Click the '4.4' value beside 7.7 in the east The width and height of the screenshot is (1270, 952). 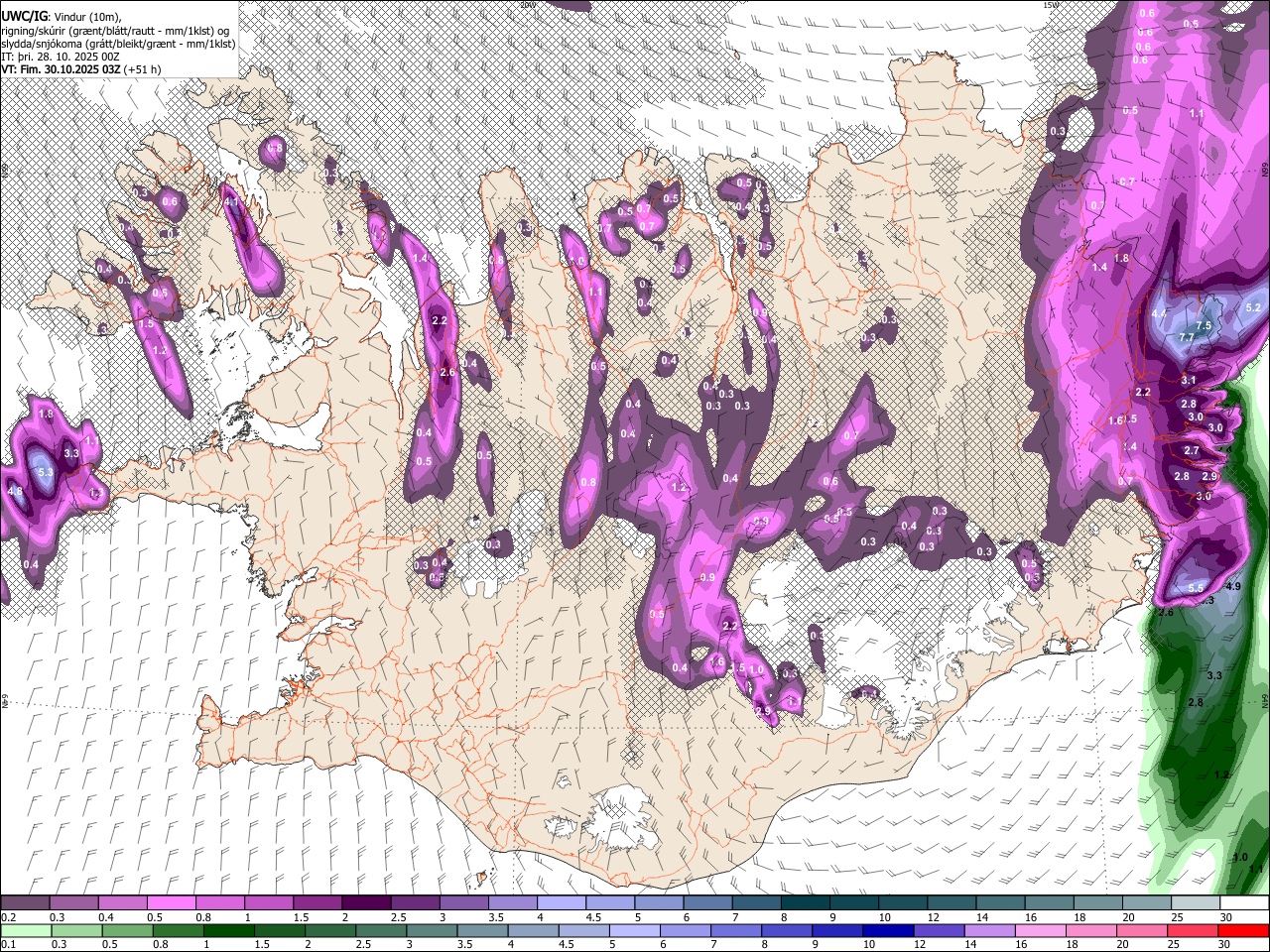click(1159, 313)
